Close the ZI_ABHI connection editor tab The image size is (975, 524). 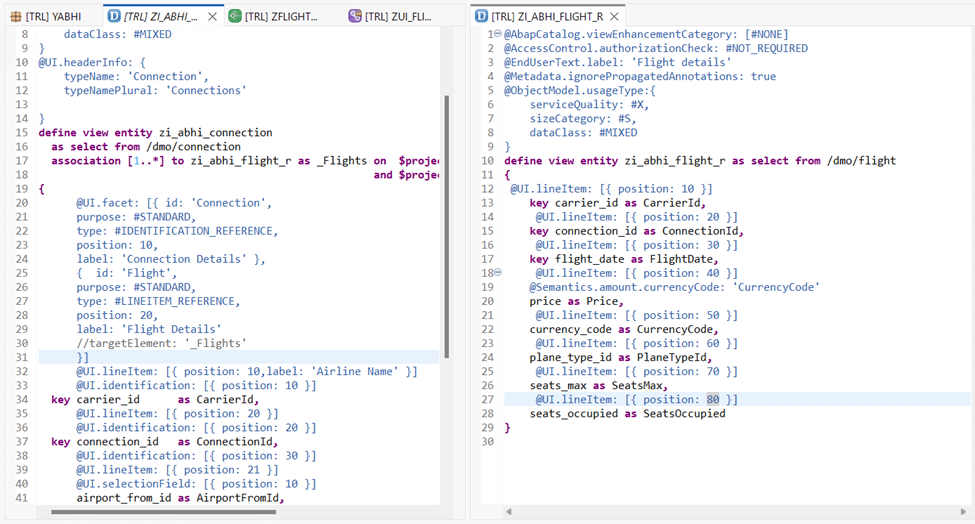211,17
